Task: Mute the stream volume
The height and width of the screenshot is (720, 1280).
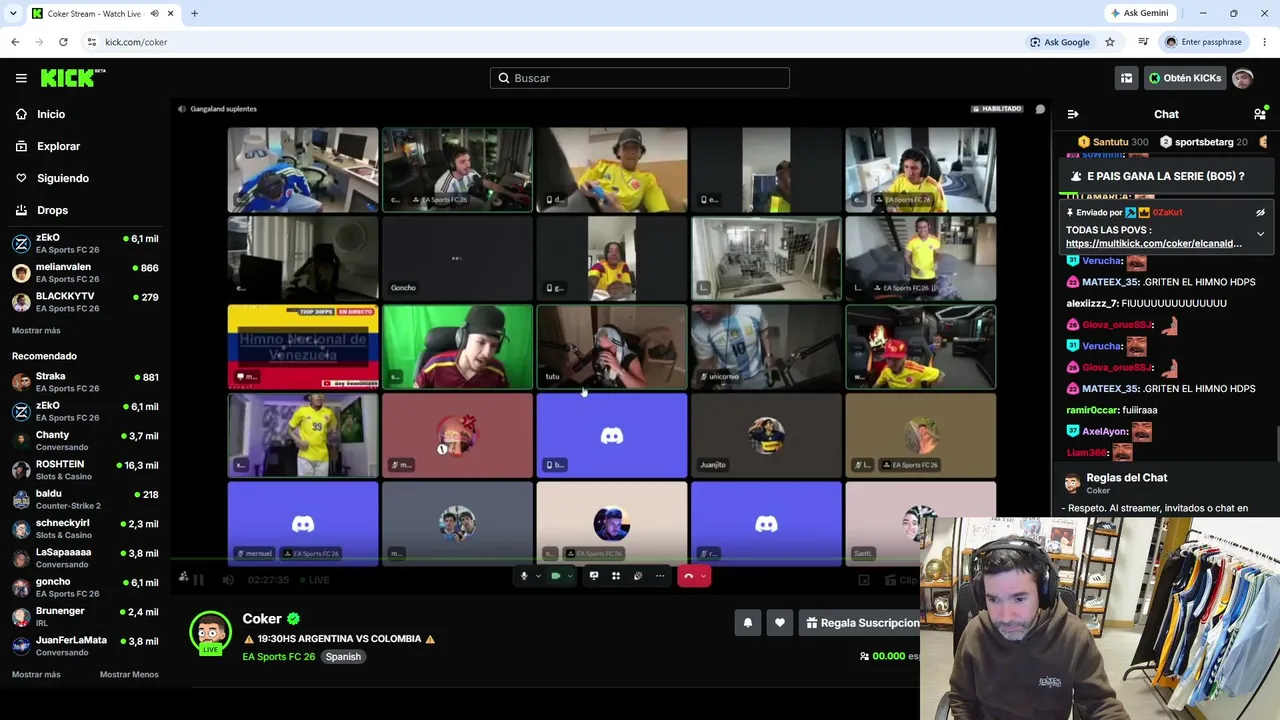Action: (228, 580)
